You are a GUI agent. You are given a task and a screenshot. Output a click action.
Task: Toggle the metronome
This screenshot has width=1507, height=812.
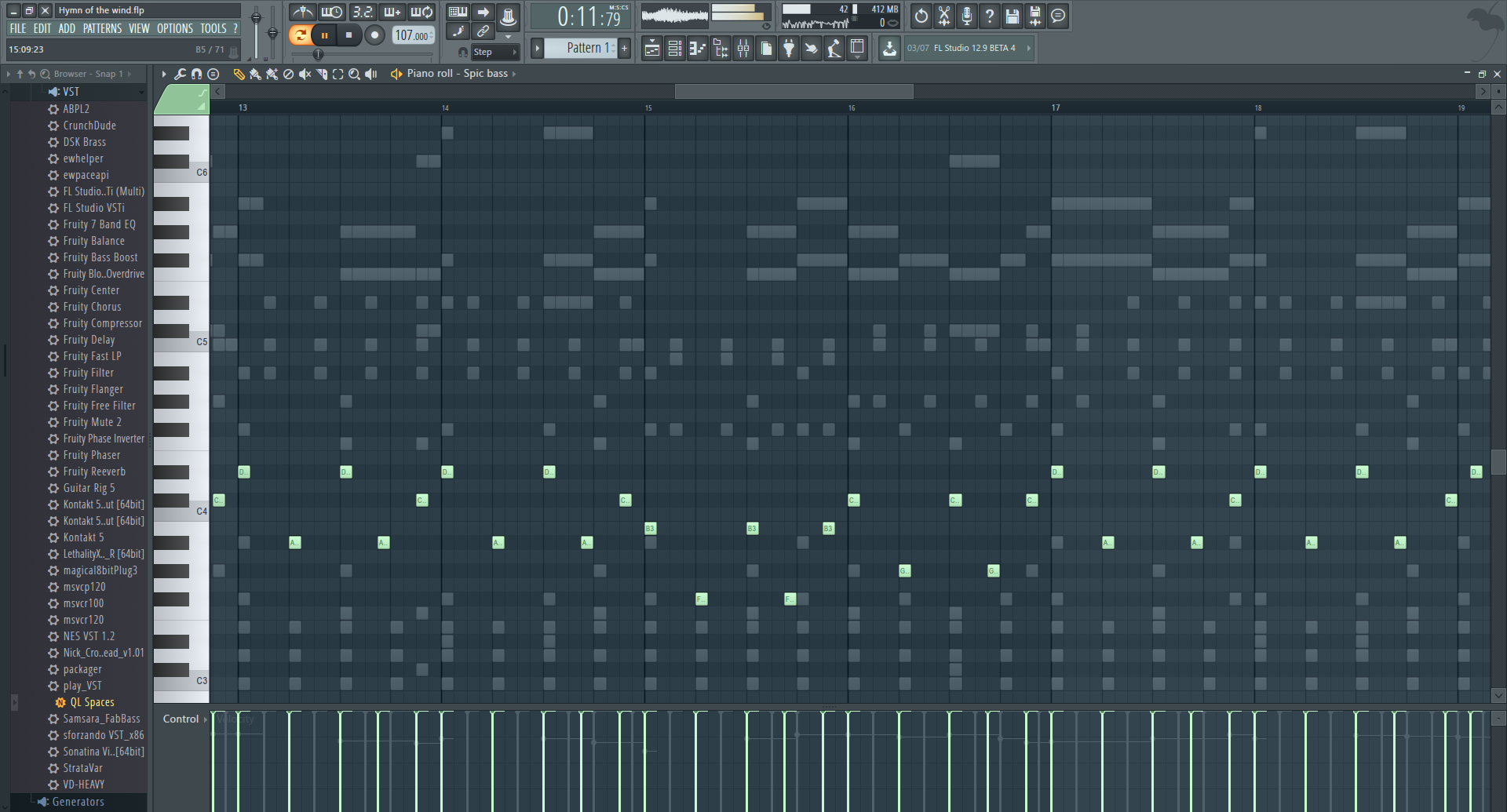click(302, 12)
